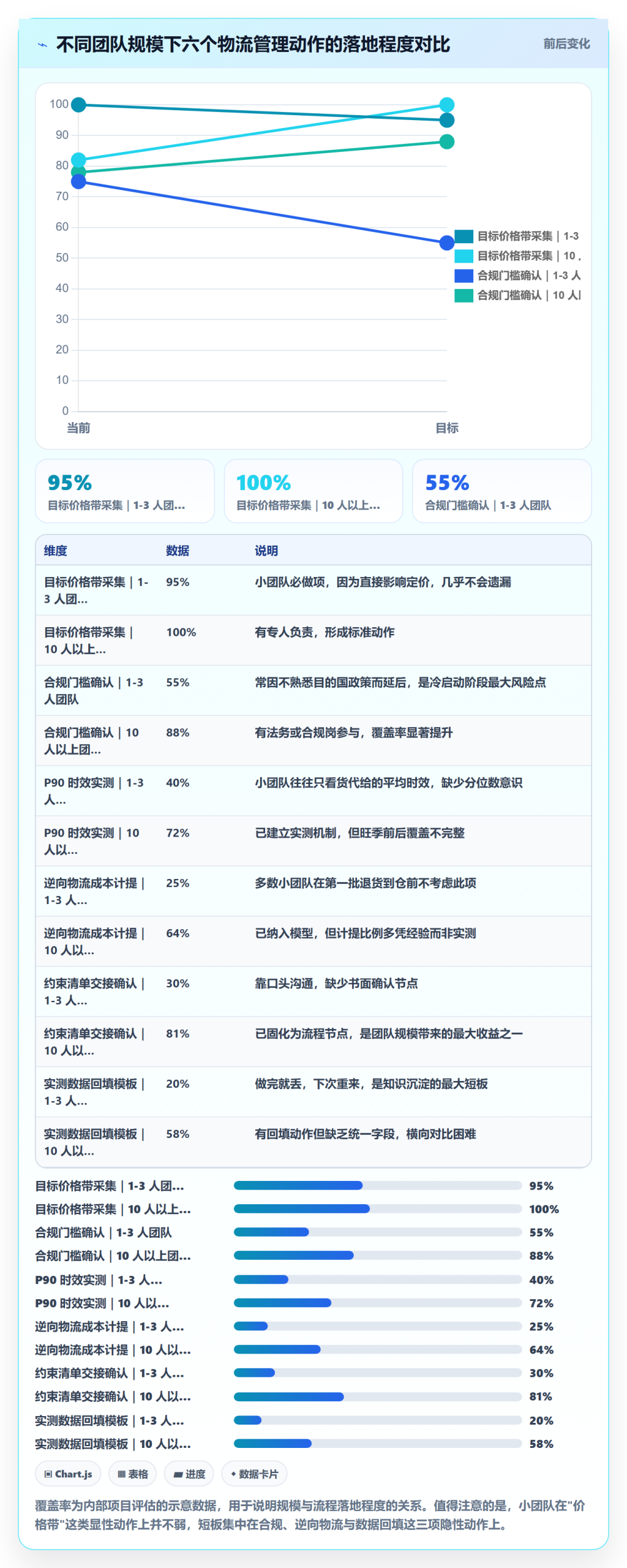627x1568 pixels.
Task: Click the 当前 x-axis label
Action: point(78,428)
